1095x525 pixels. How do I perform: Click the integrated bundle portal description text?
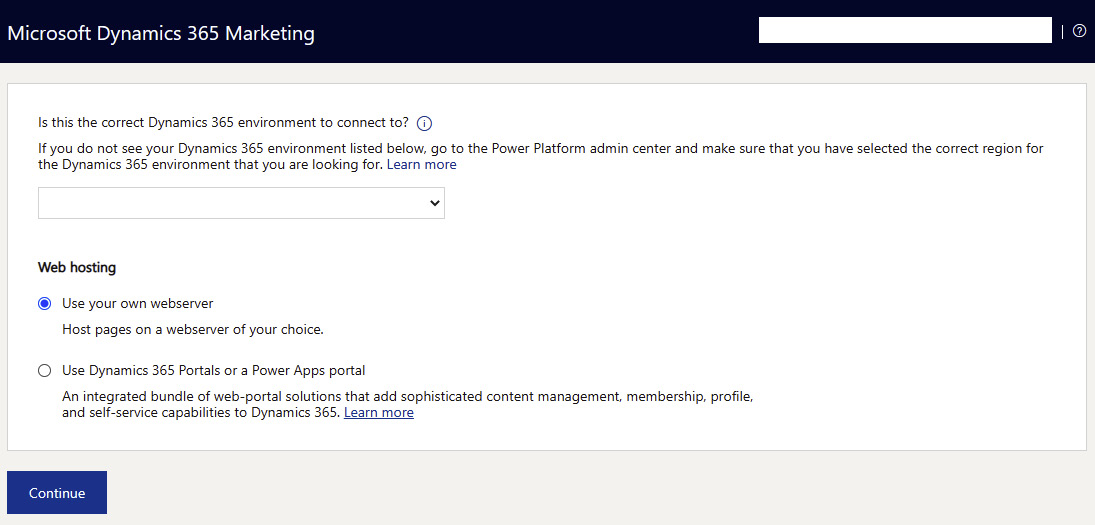(x=408, y=405)
